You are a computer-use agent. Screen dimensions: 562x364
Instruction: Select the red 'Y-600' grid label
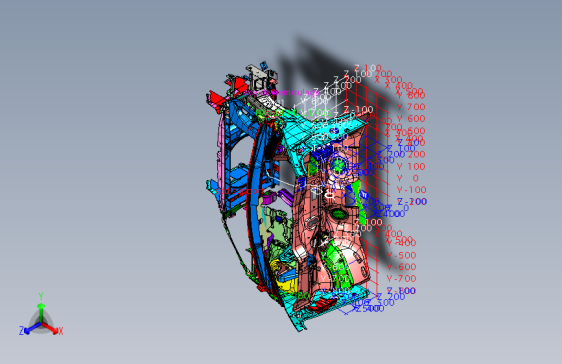(401, 267)
